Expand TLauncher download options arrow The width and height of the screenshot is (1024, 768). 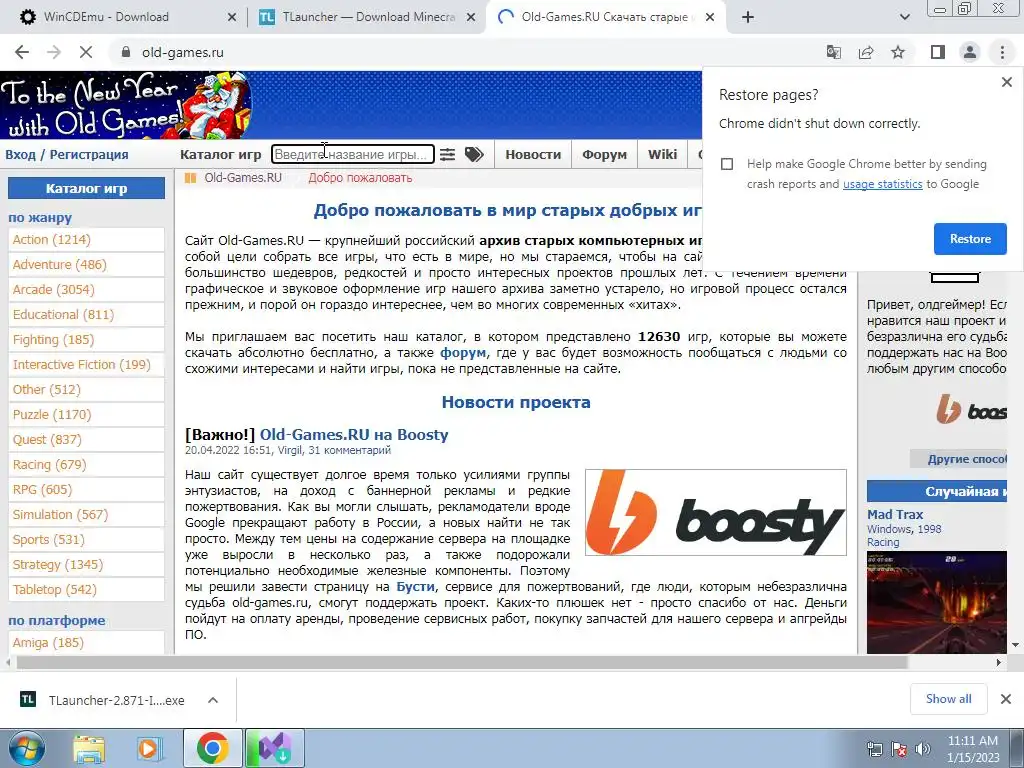tap(213, 700)
